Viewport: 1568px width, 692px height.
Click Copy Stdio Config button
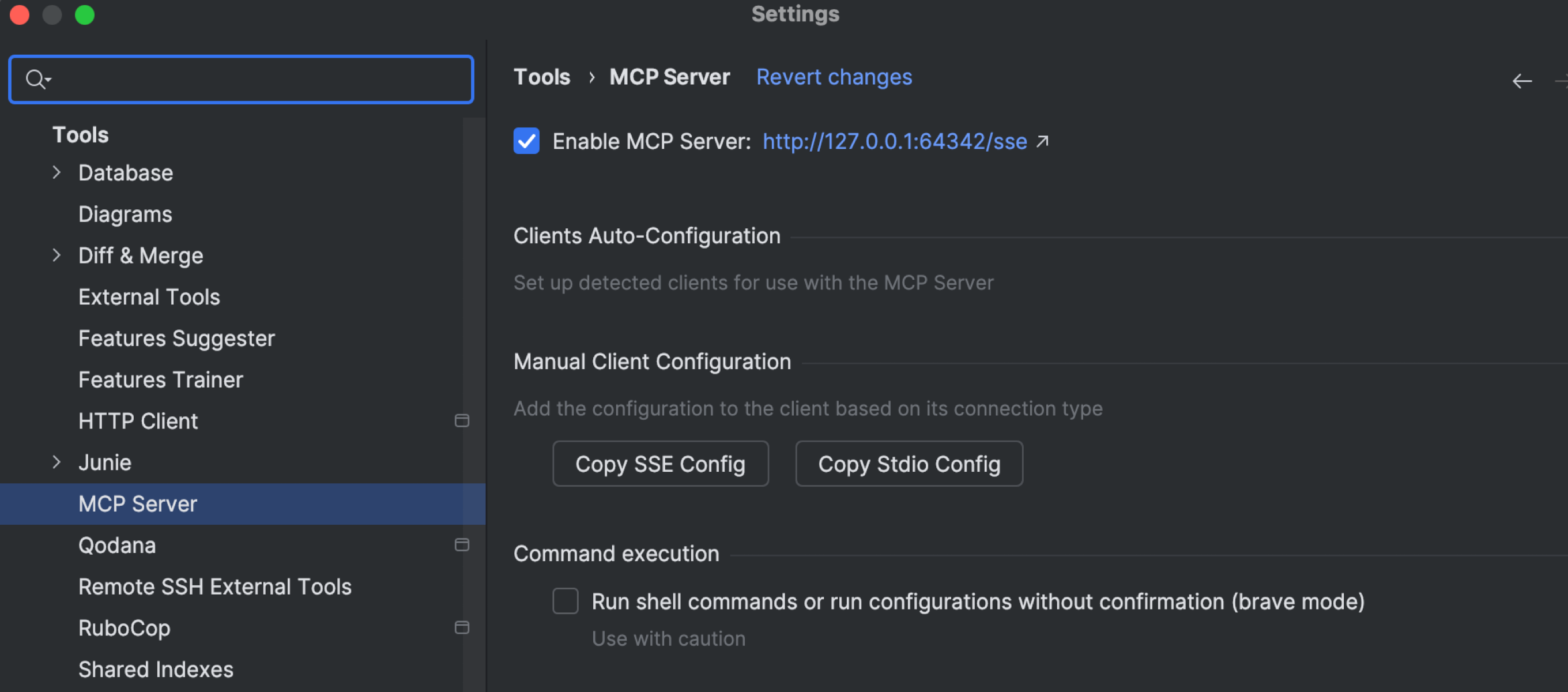(908, 464)
